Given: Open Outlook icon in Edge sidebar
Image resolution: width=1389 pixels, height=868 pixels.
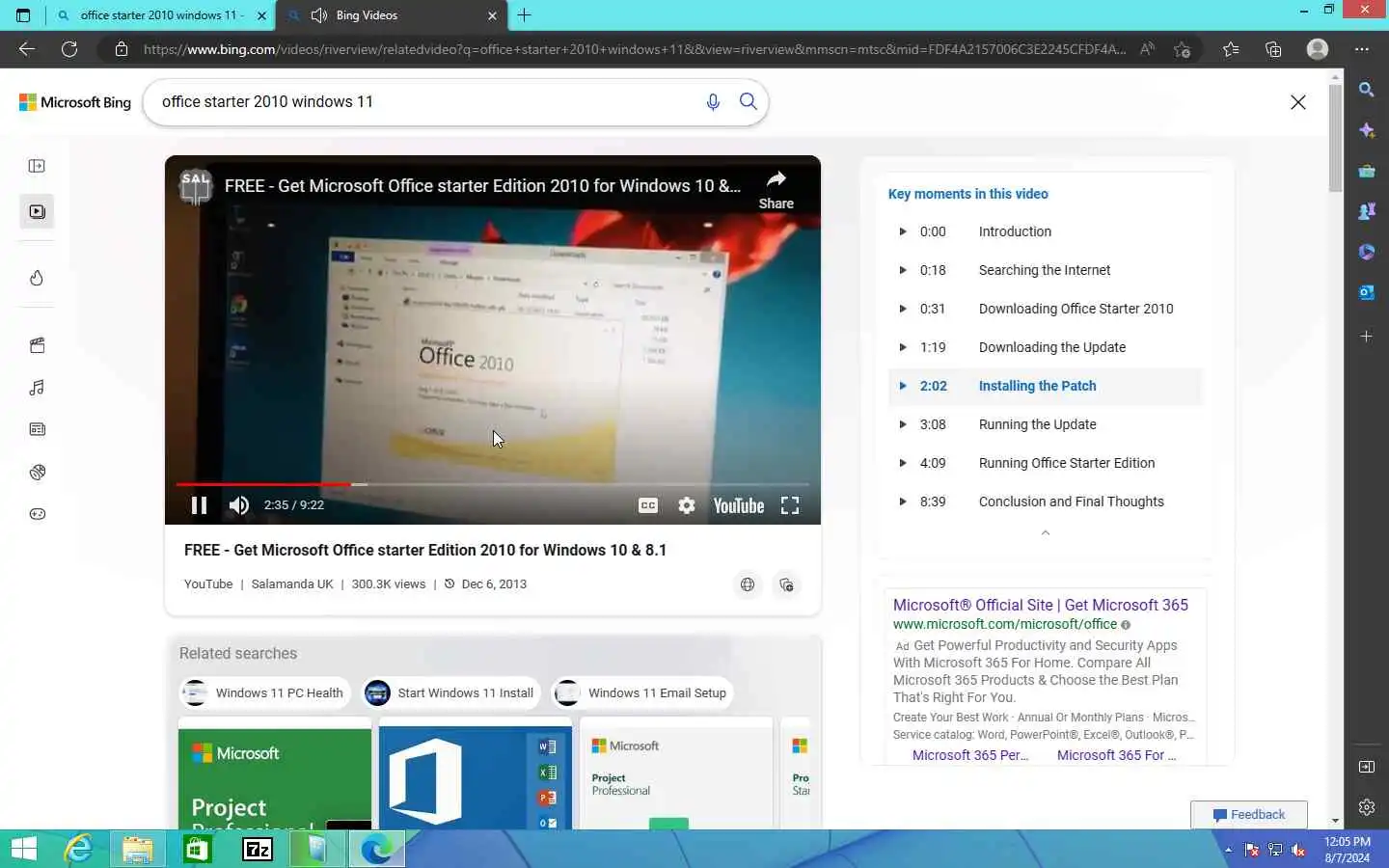Looking at the screenshot, I should click(x=1367, y=292).
